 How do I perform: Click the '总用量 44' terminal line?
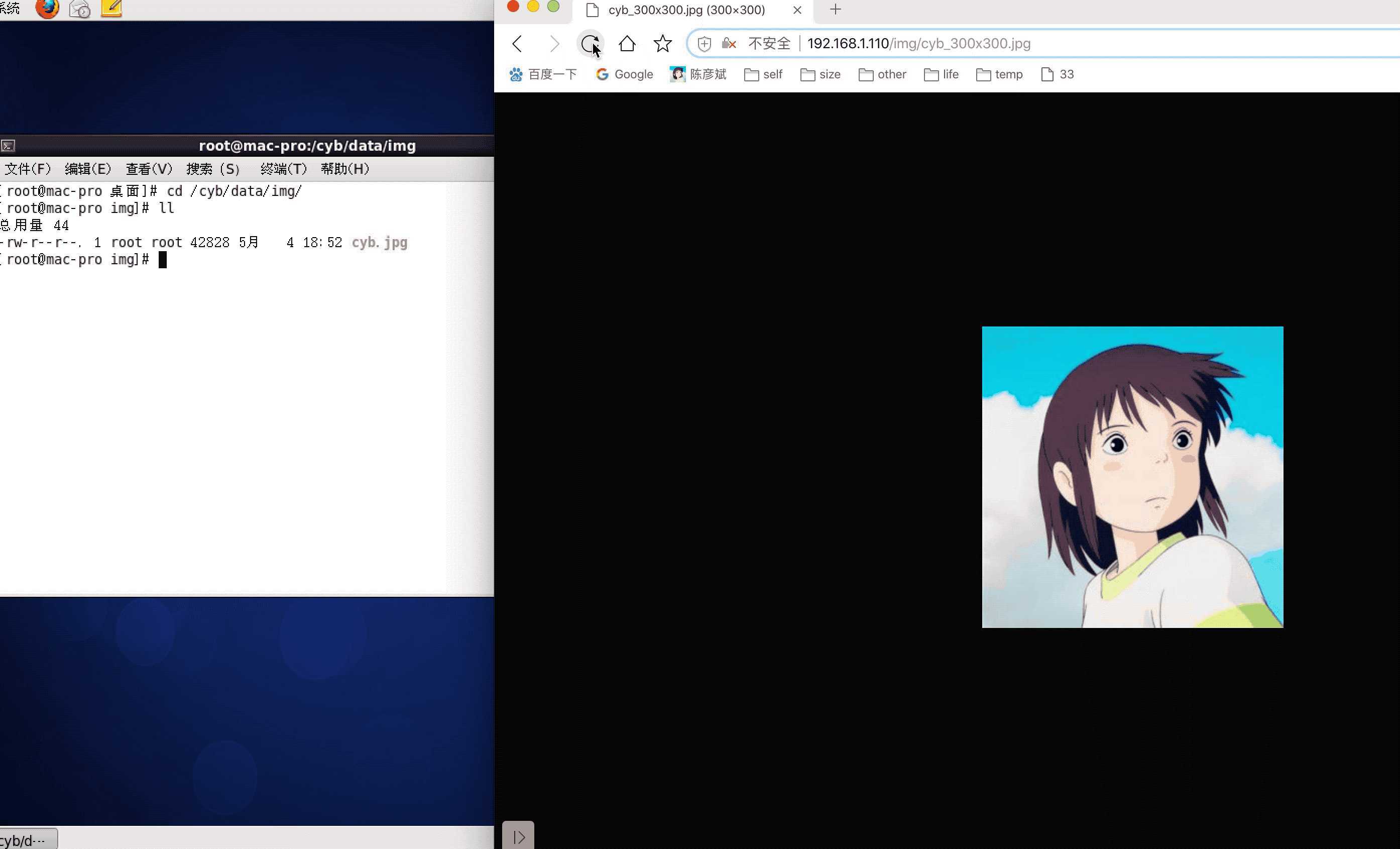click(35, 226)
